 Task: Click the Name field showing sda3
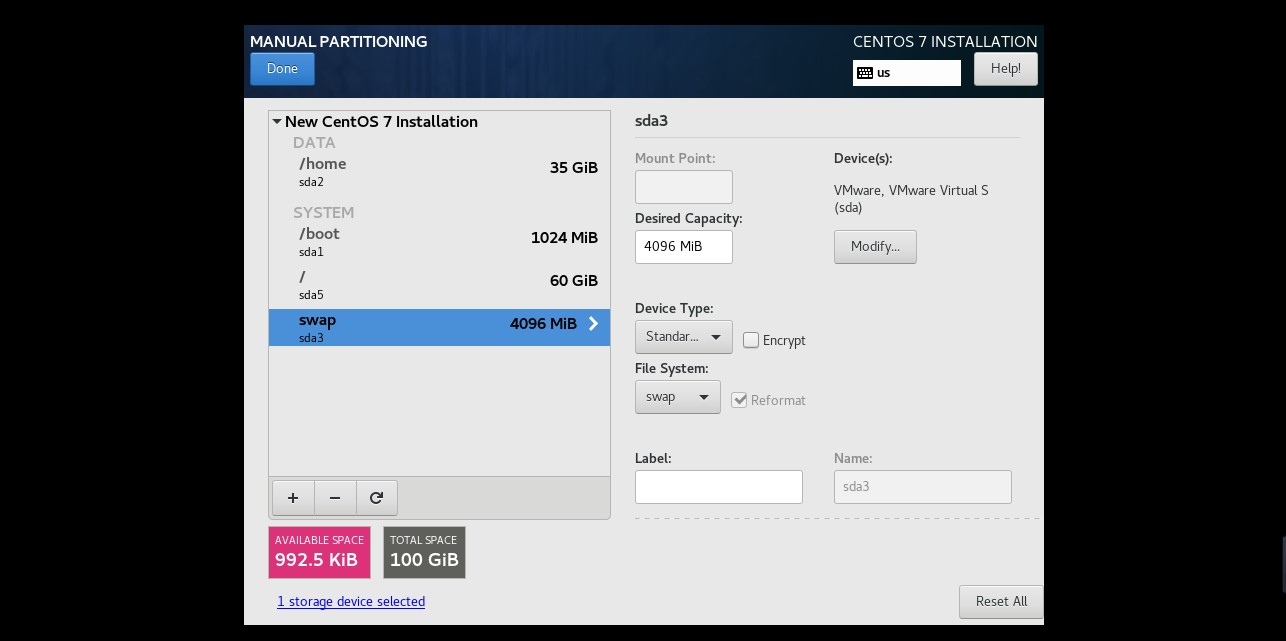(923, 487)
